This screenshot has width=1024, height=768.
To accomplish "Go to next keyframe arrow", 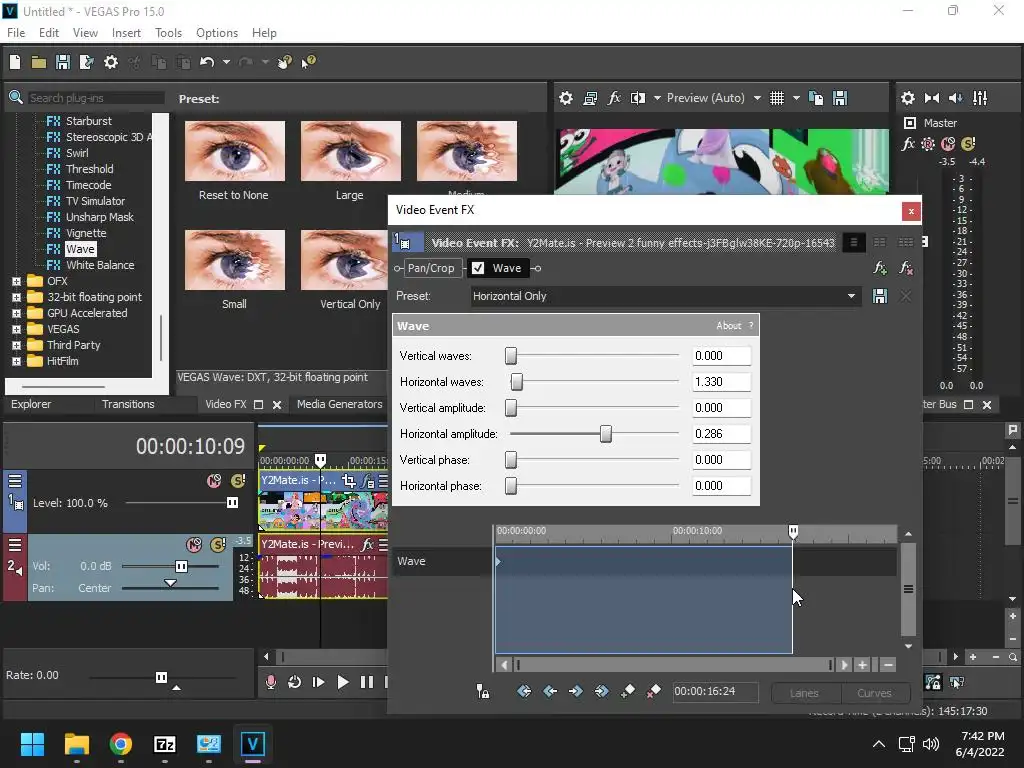I will pyautogui.click(x=575, y=691).
